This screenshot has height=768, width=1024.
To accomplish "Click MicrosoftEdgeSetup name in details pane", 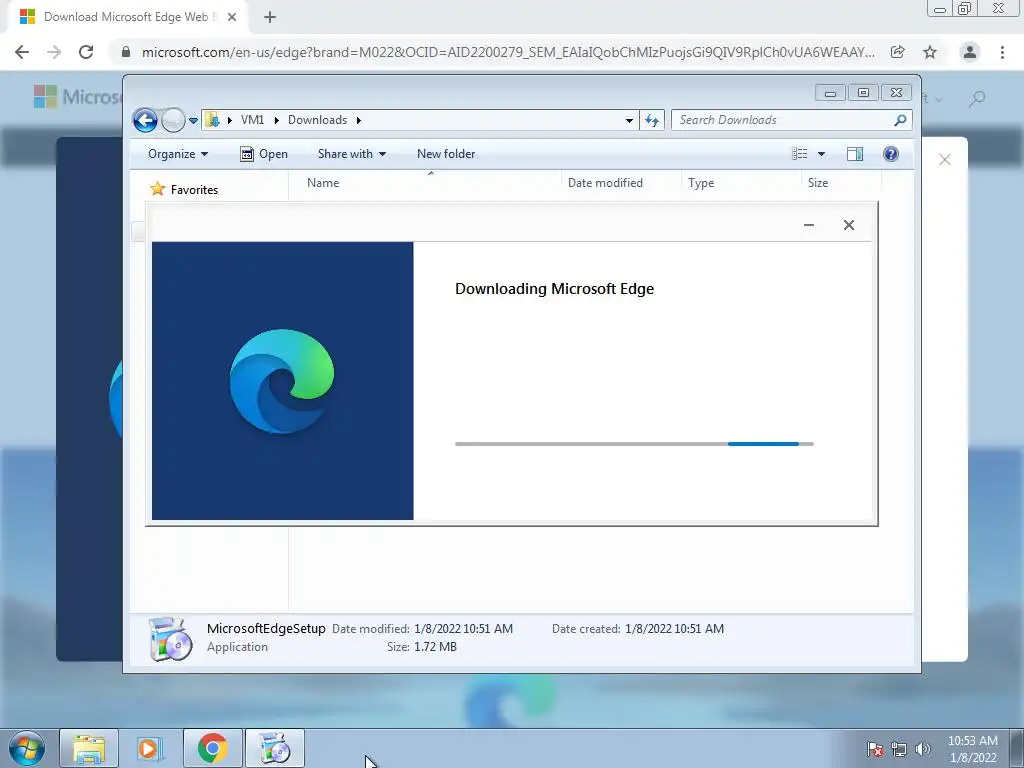I will 266,629.
